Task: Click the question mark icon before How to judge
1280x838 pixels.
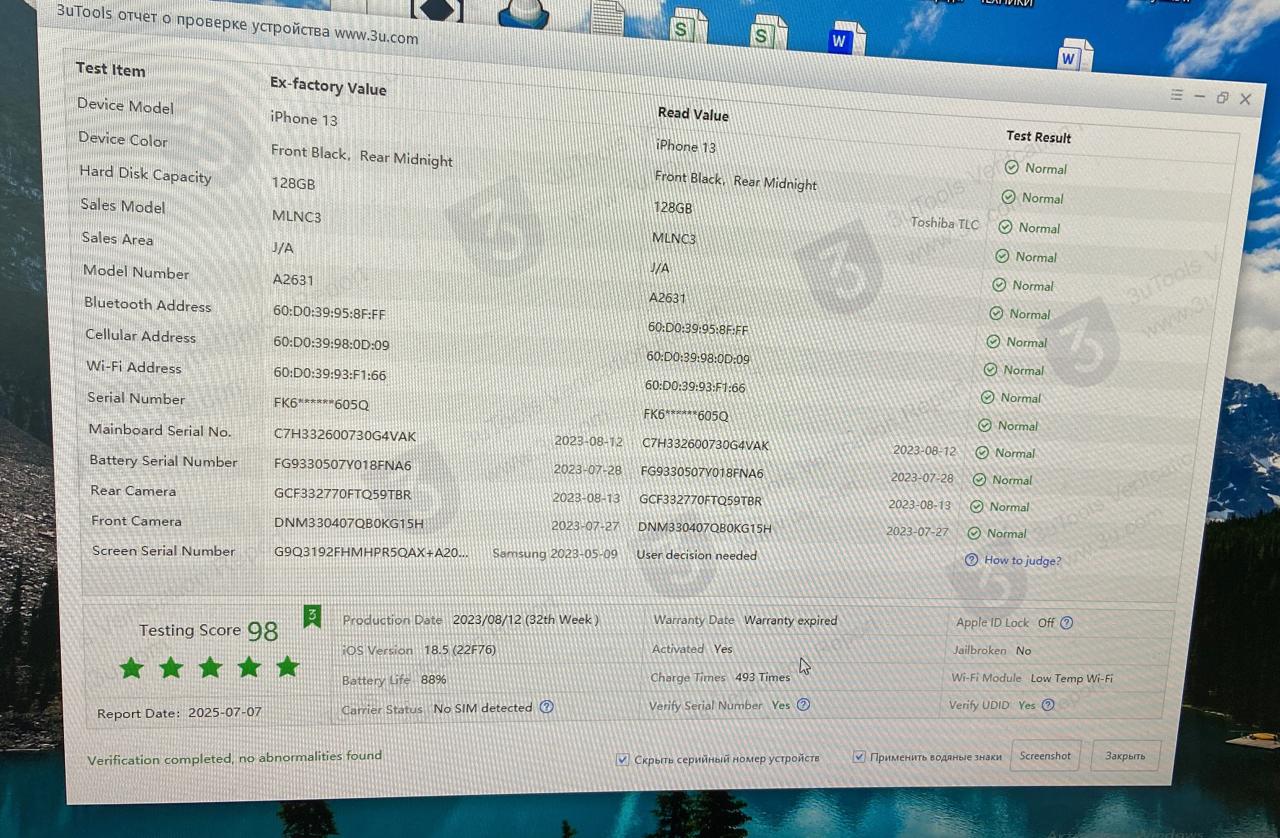Action: (971, 560)
